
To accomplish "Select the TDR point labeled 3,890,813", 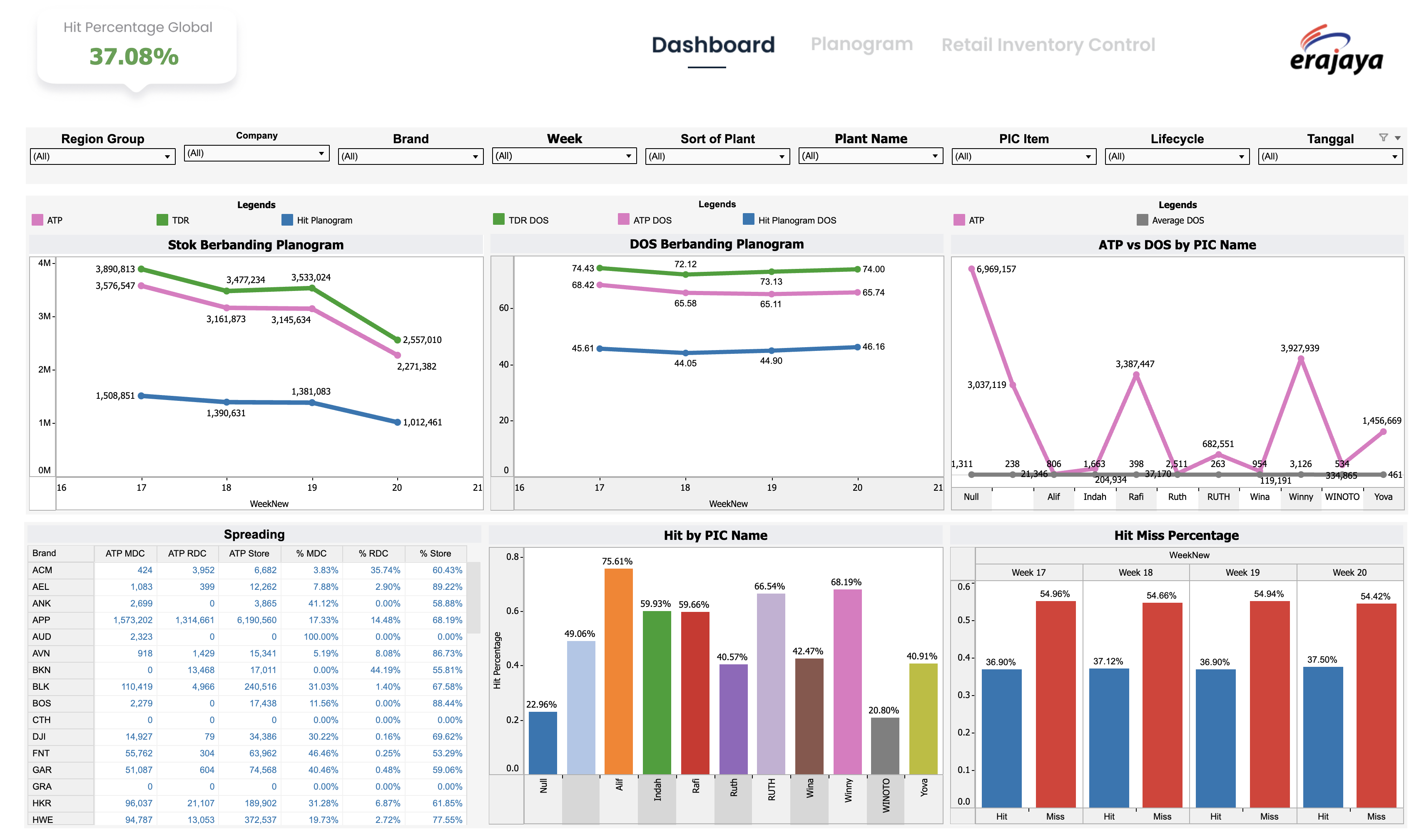I will coord(142,269).
